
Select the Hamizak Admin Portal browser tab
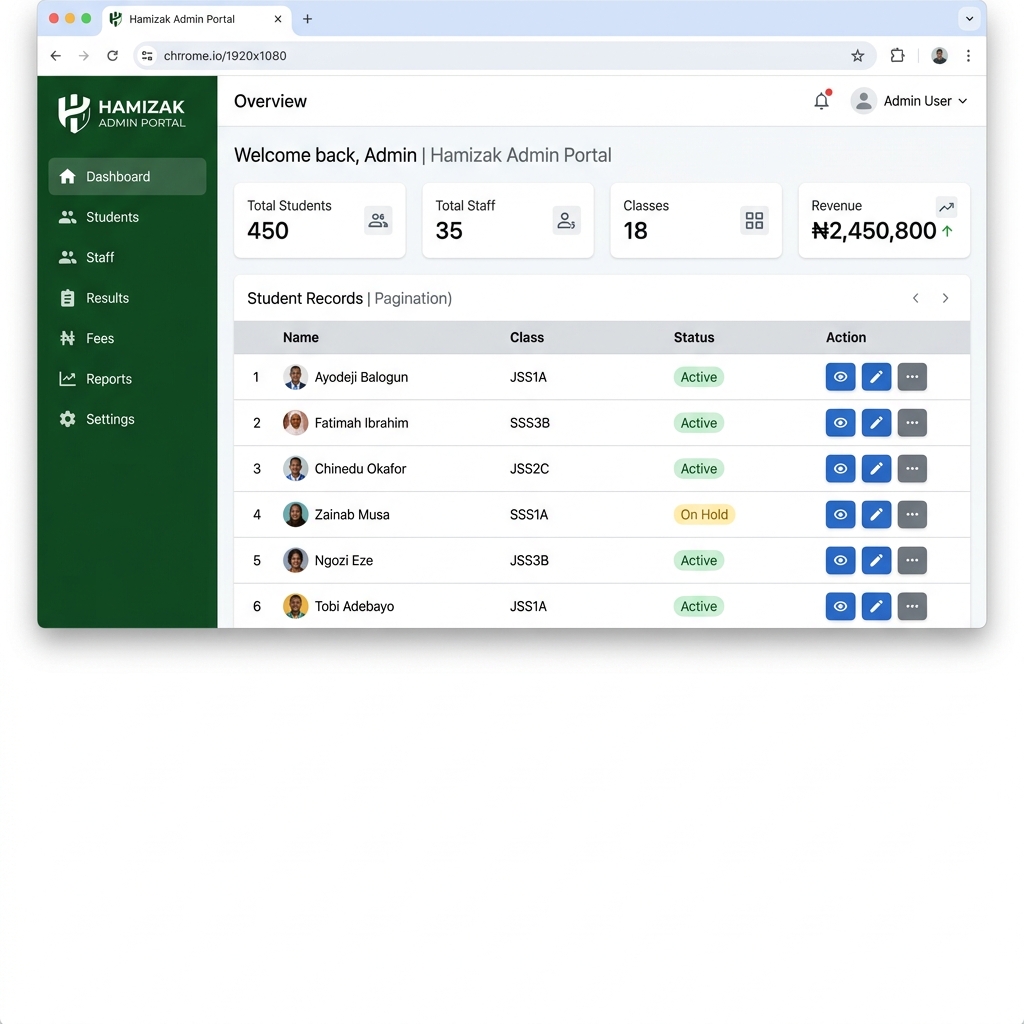(196, 19)
